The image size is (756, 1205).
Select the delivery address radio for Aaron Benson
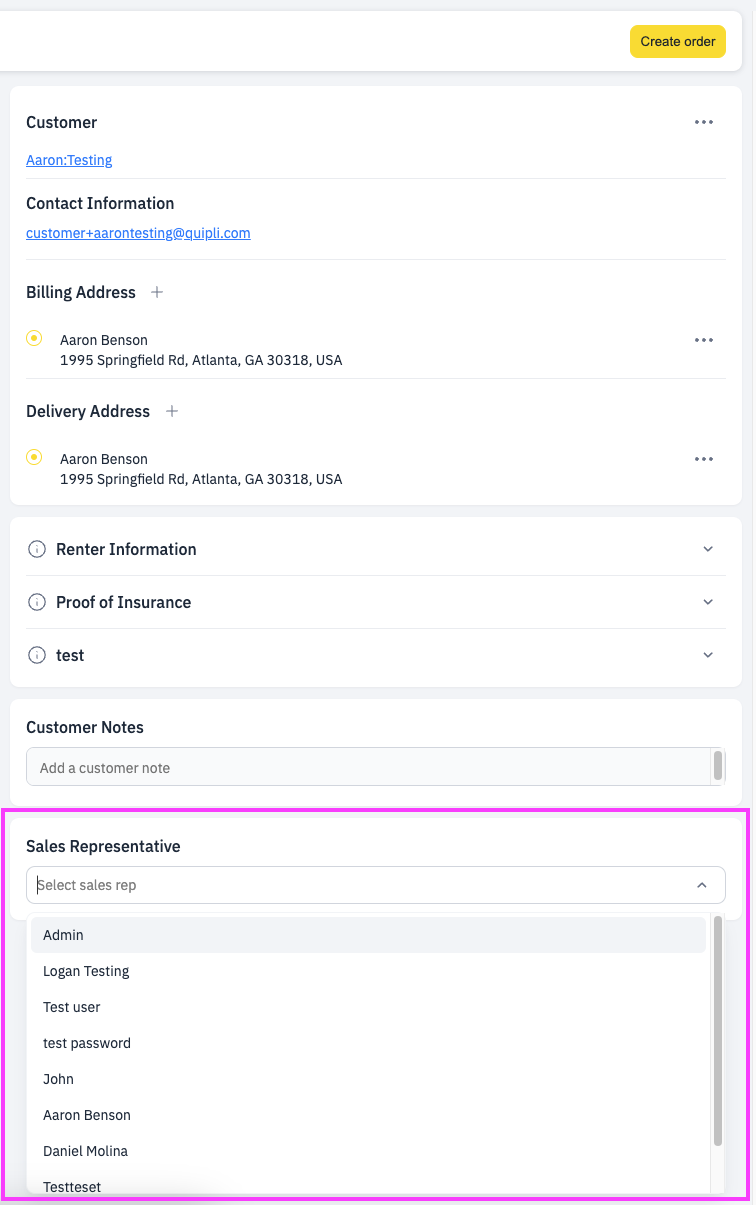[x=34, y=457]
